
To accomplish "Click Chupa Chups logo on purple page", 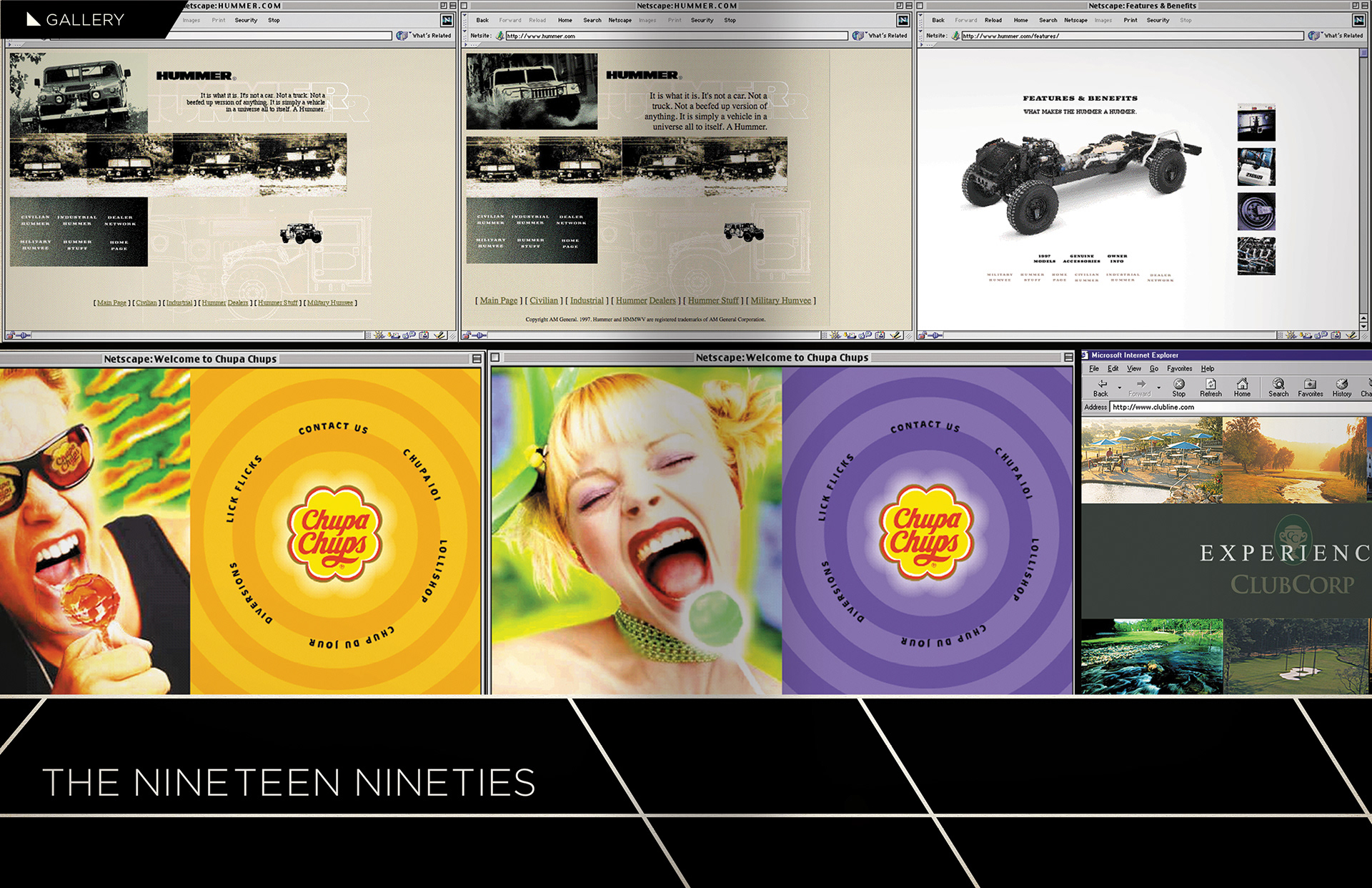I will pyautogui.click(x=926, y=531).
